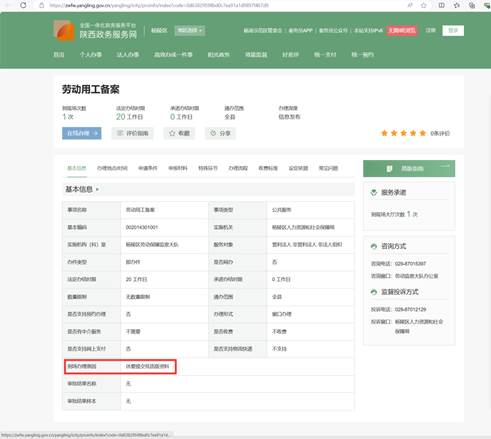Collapse the 基本信息 section arrow

pos(97,190)
